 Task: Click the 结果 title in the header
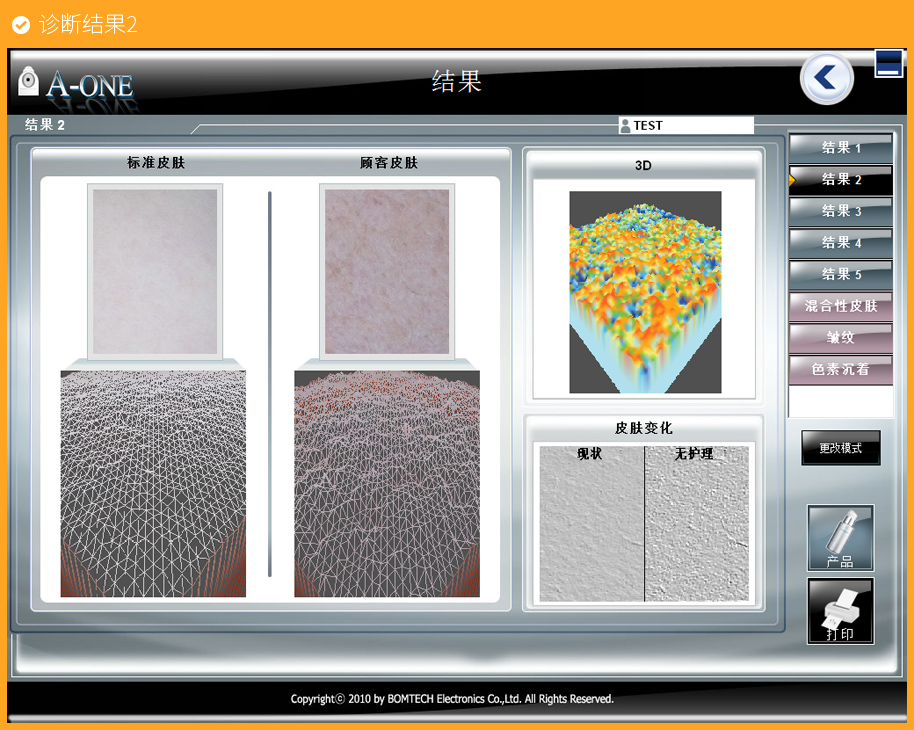pos(456,82)
